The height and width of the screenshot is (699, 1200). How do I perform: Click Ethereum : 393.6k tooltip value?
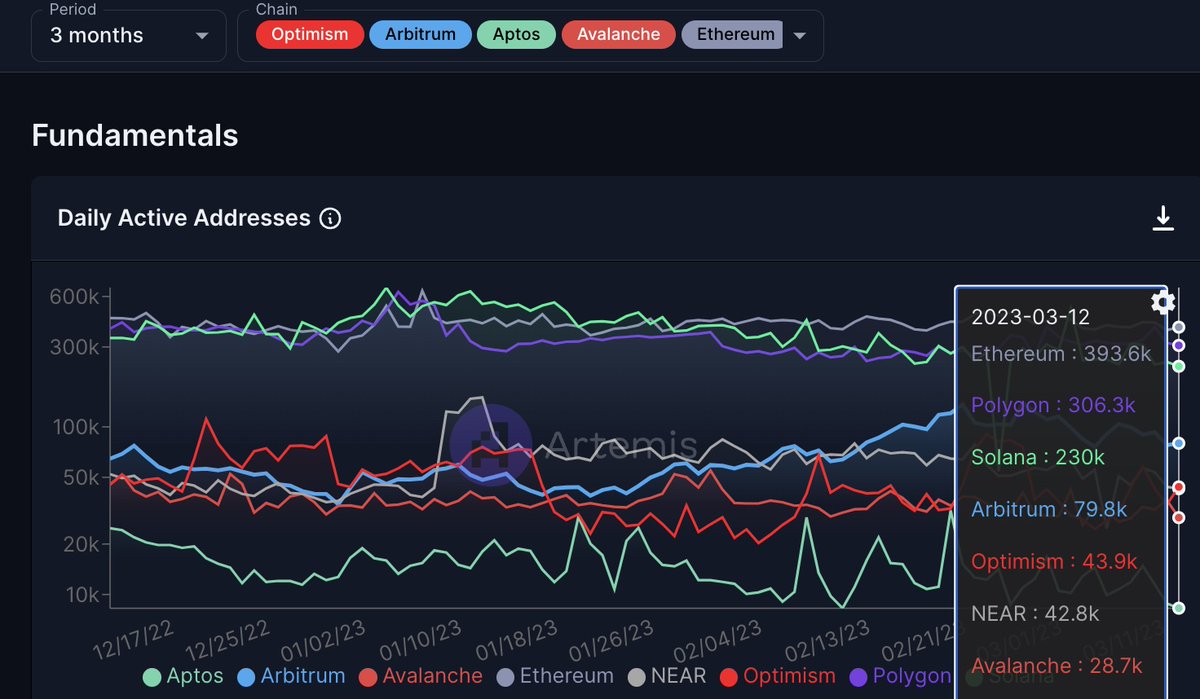pyautogui.click(x=1061, y=354)
